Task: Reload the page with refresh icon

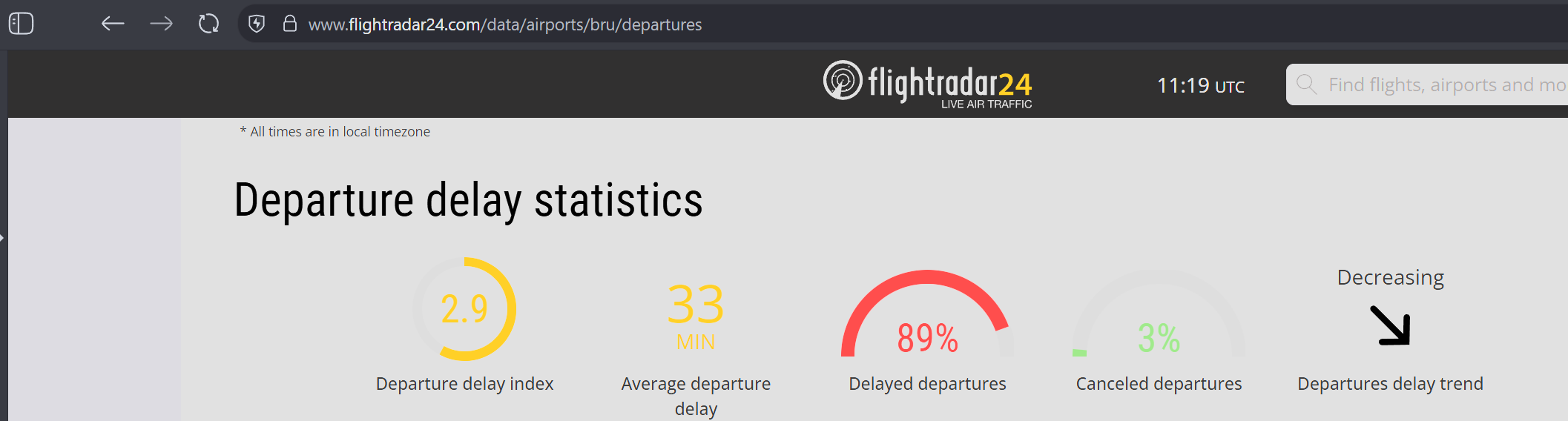Action: (x=209, y=24)
